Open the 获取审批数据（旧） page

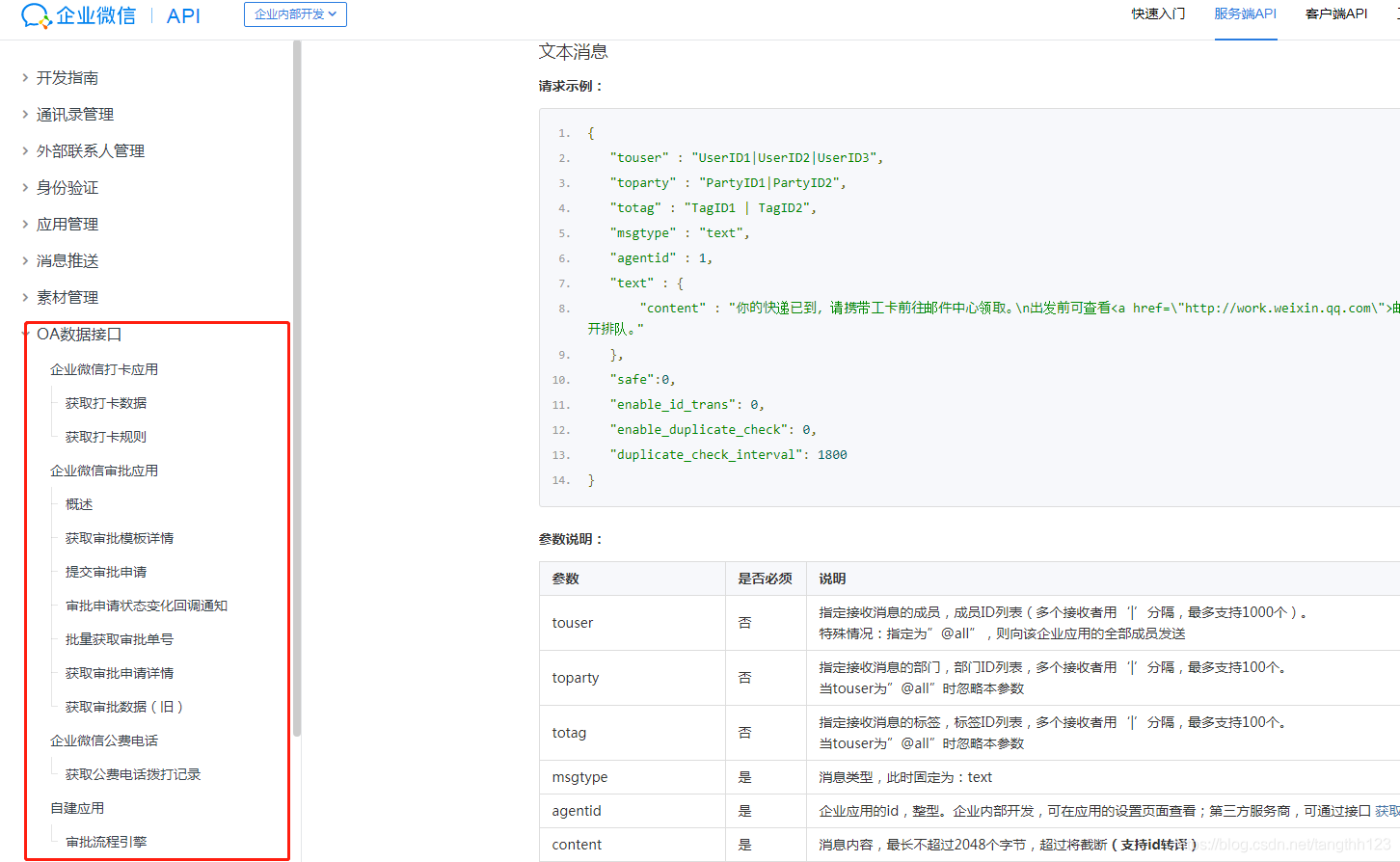pyautogui.click(x=124, y=707)
